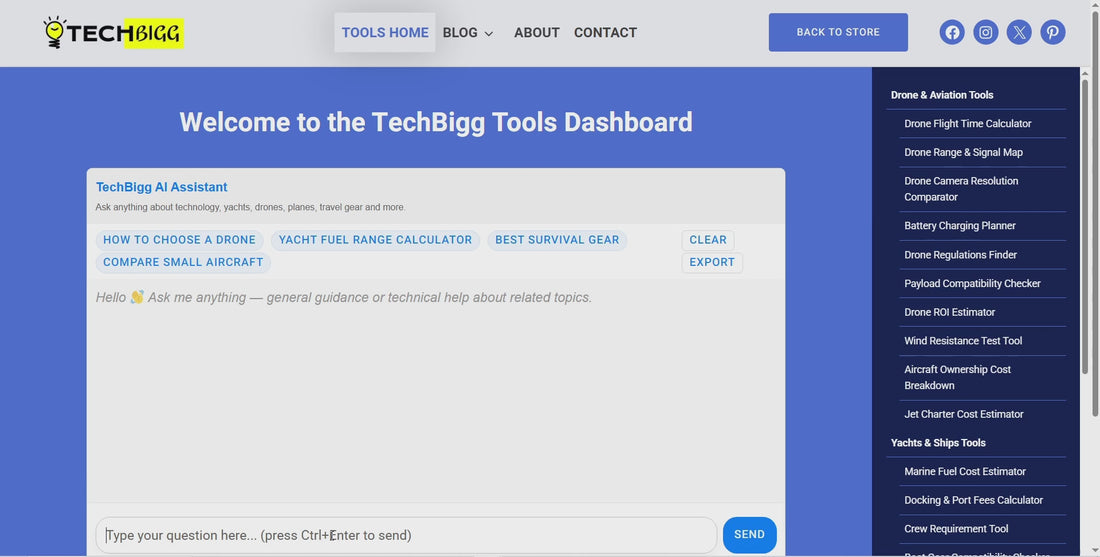This screenshot has width=1100, height=557.
Task: Export the chat conversation
Action: 712,262
